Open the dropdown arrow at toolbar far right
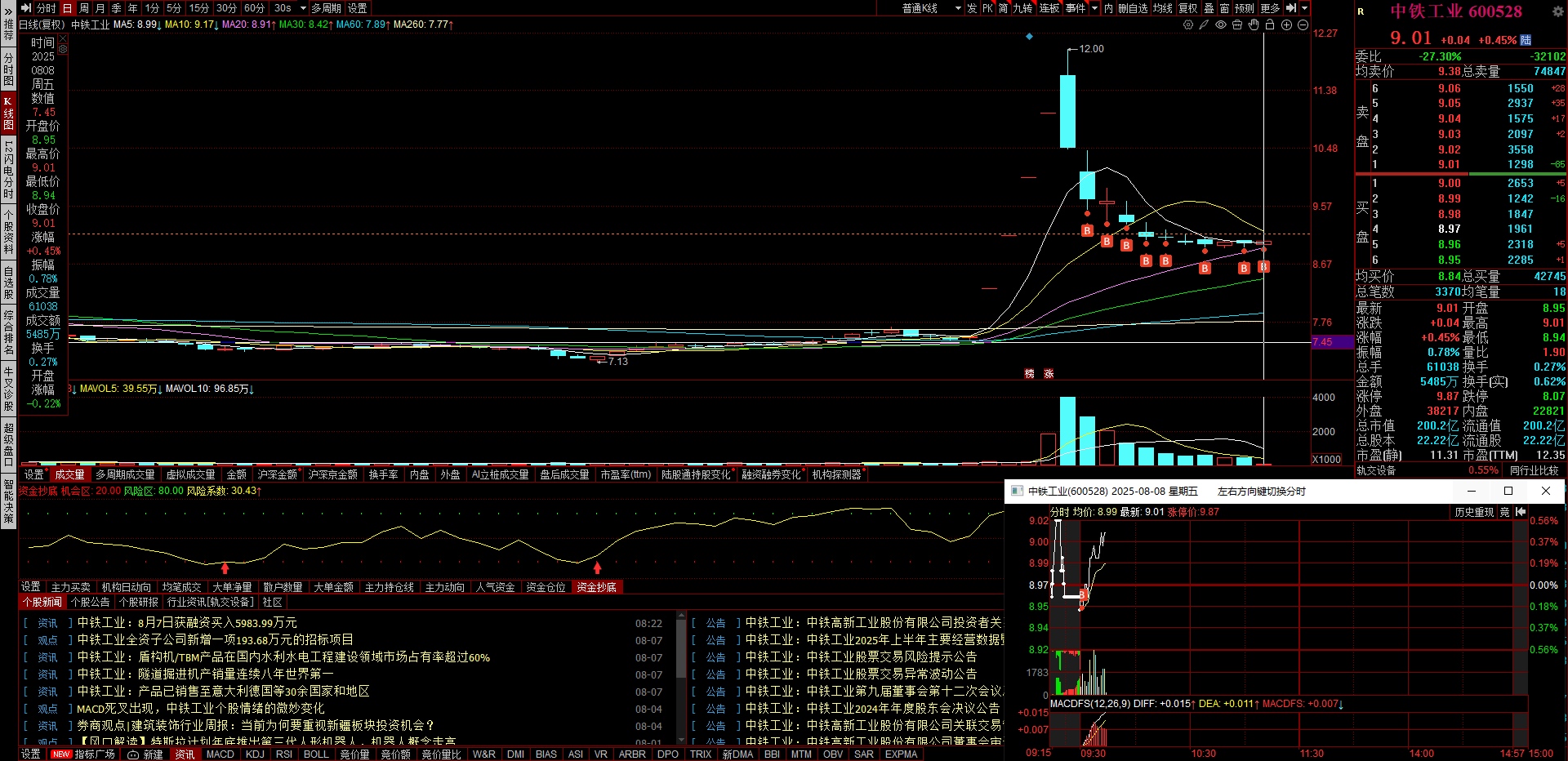Screen dimensions: 1568x761 (1304, 8)
